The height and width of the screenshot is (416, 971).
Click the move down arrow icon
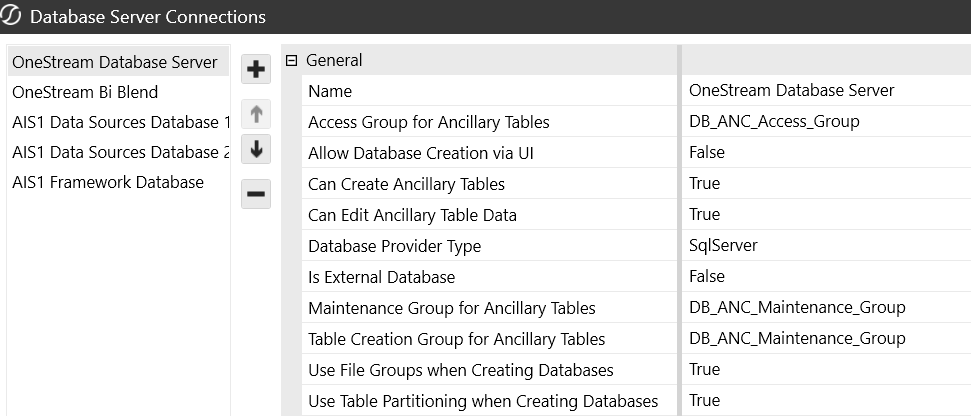click(x=256, y=149)
